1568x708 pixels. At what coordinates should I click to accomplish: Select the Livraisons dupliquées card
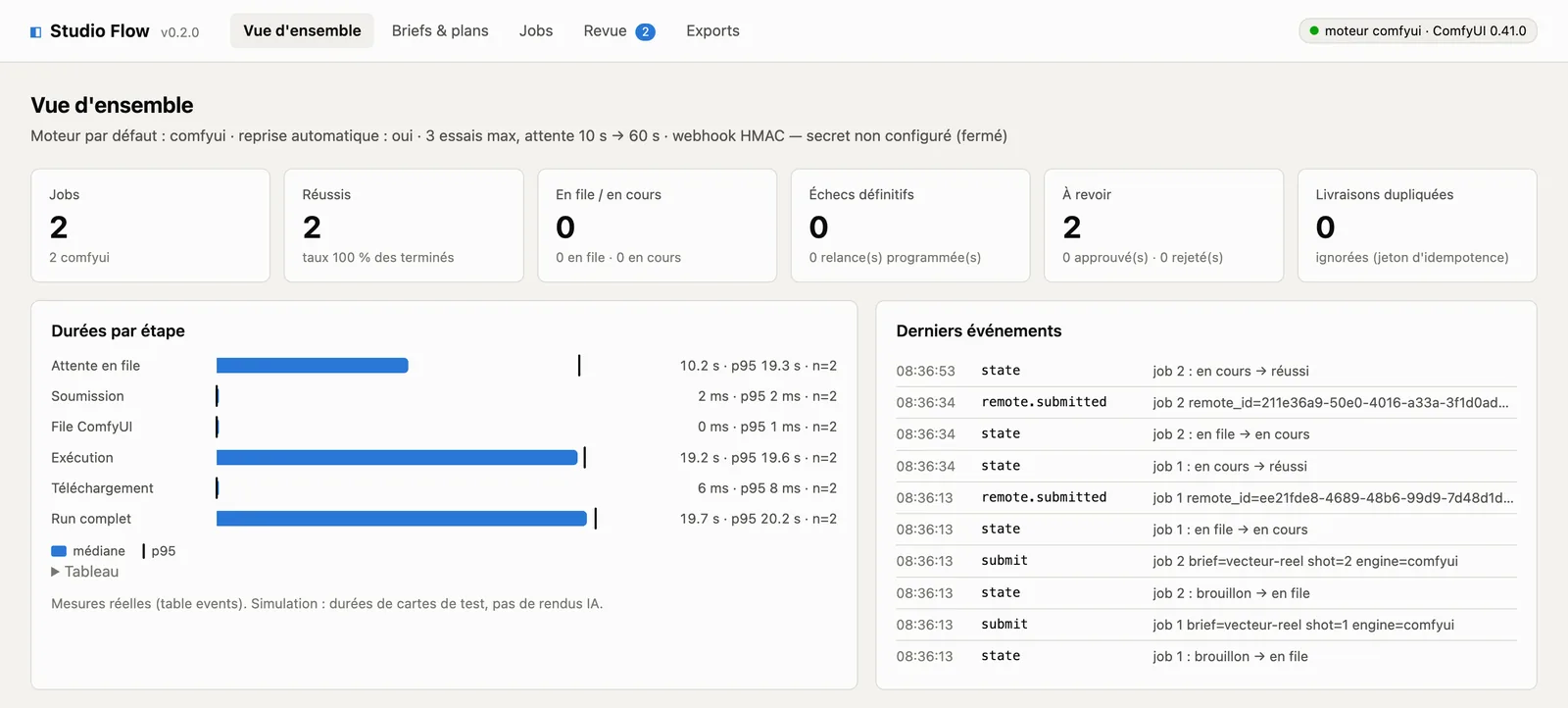1417,226
